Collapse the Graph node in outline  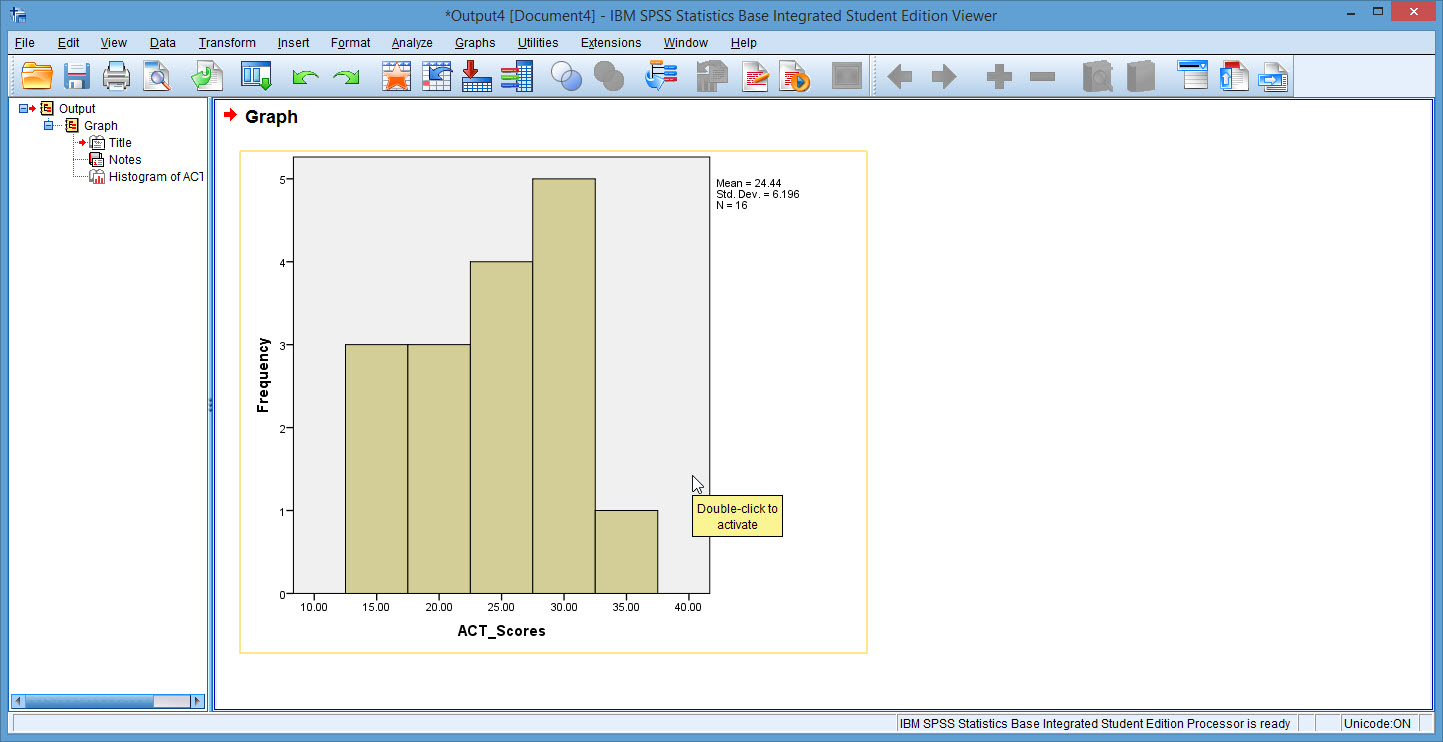(x=48, y=125)
